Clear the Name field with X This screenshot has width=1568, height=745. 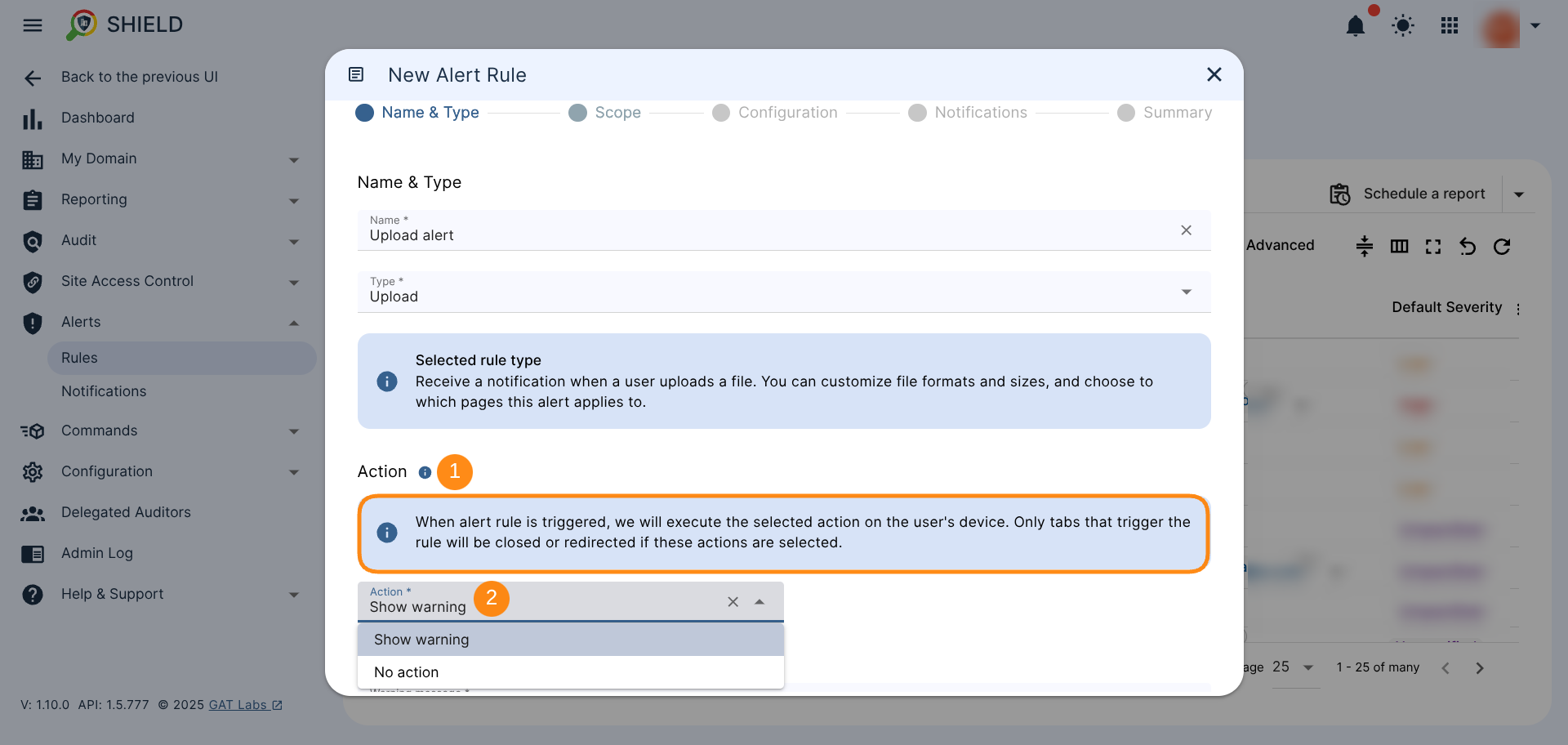point(1186,230)
